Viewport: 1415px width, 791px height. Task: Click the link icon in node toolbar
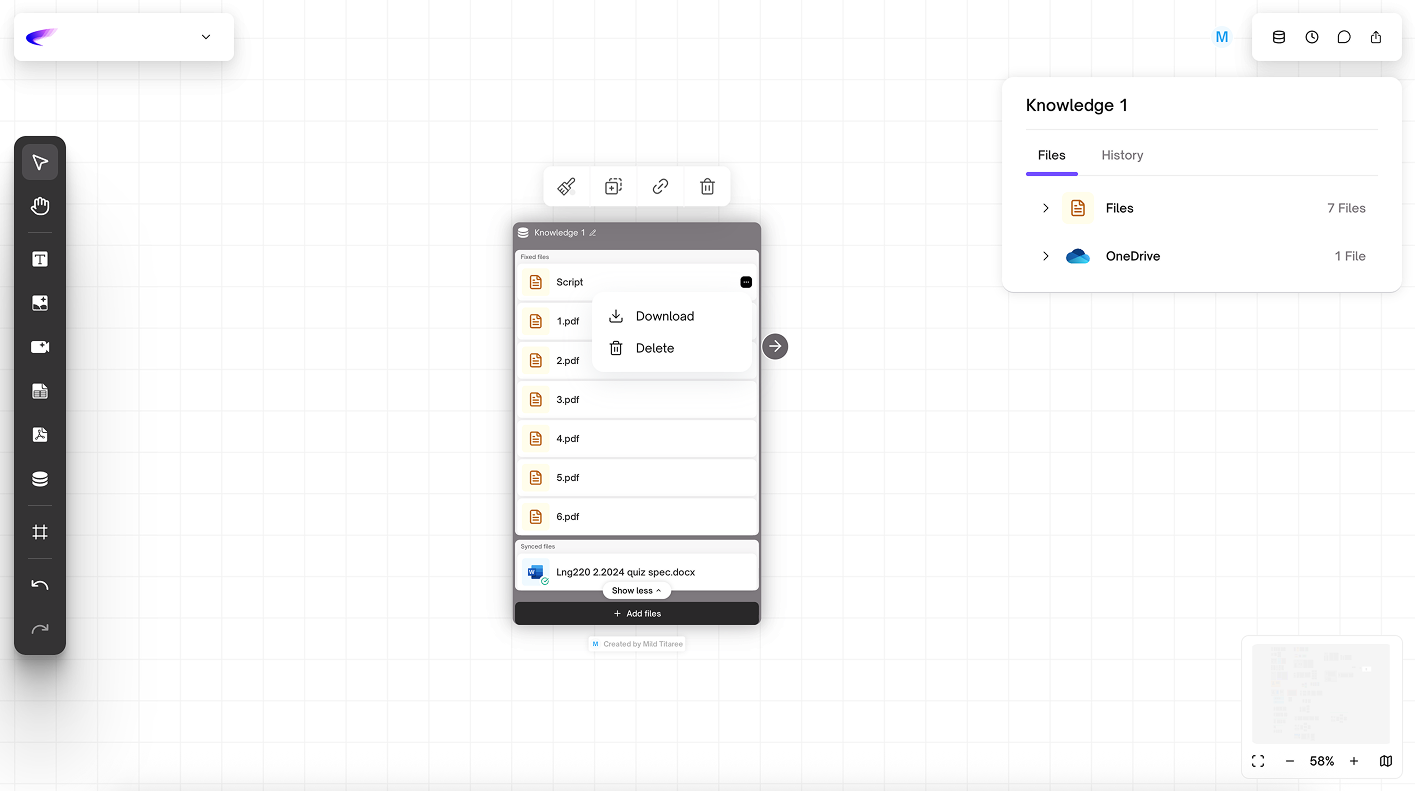[660, 187]
